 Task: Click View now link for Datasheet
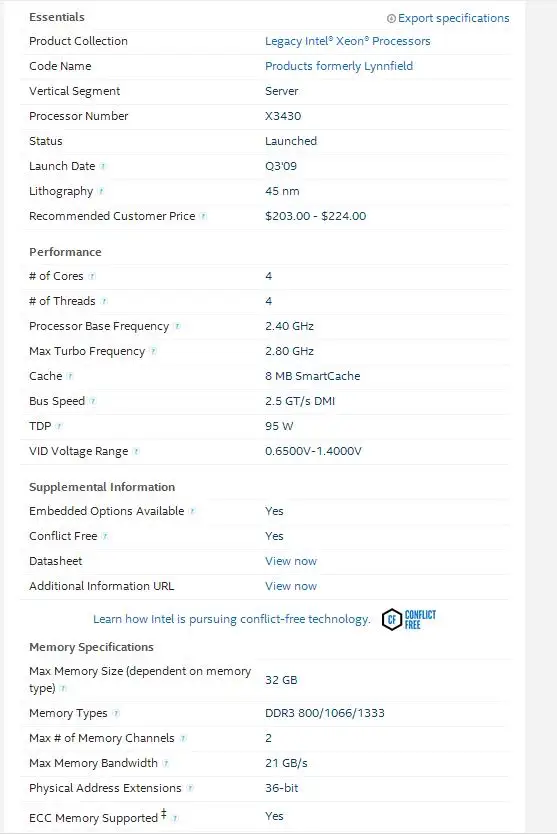coord(291,561)
